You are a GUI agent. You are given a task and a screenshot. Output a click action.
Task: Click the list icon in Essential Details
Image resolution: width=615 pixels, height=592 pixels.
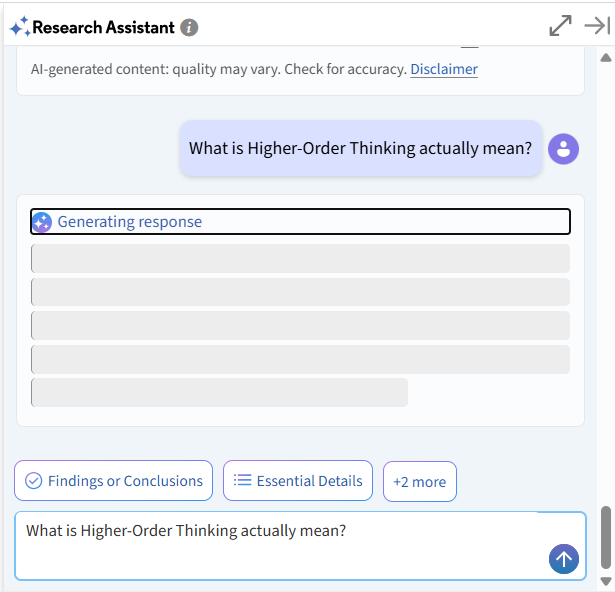[x=242, y=480]
